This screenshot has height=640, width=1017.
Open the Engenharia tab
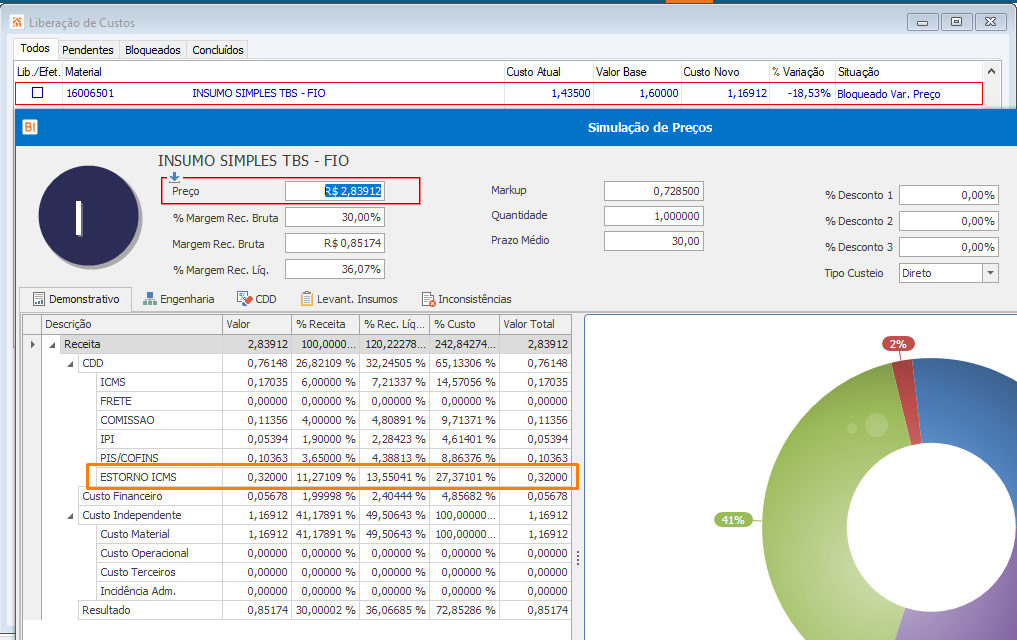(x=179, y=299)
